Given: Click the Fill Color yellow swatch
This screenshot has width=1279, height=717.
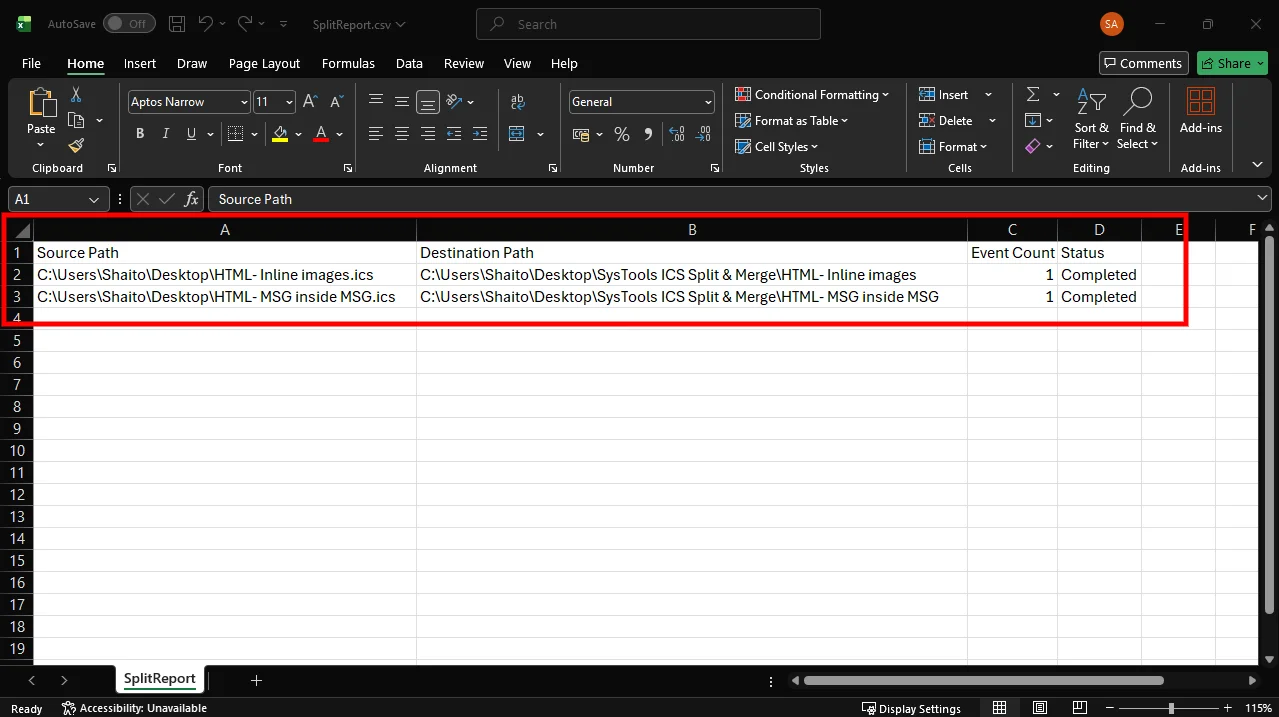Looking at the screenshot, I should 280,134.
